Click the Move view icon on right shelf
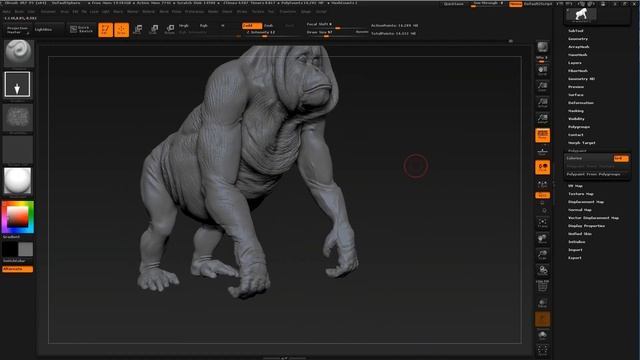The height and width of the screenshot is (360, 640). tap(542, 239)
